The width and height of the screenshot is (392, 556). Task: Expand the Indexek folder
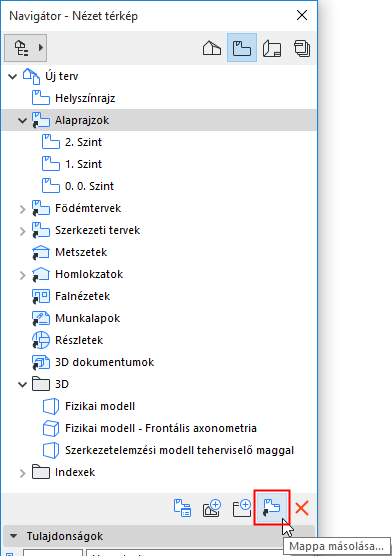tap(23, 472)
